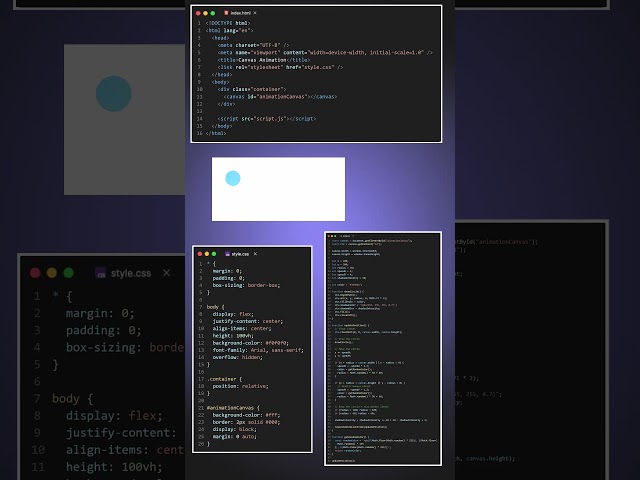Click the CSS file icon on the small style.css tab
This screenshot has height=480, width=640.
pos(227,254)
